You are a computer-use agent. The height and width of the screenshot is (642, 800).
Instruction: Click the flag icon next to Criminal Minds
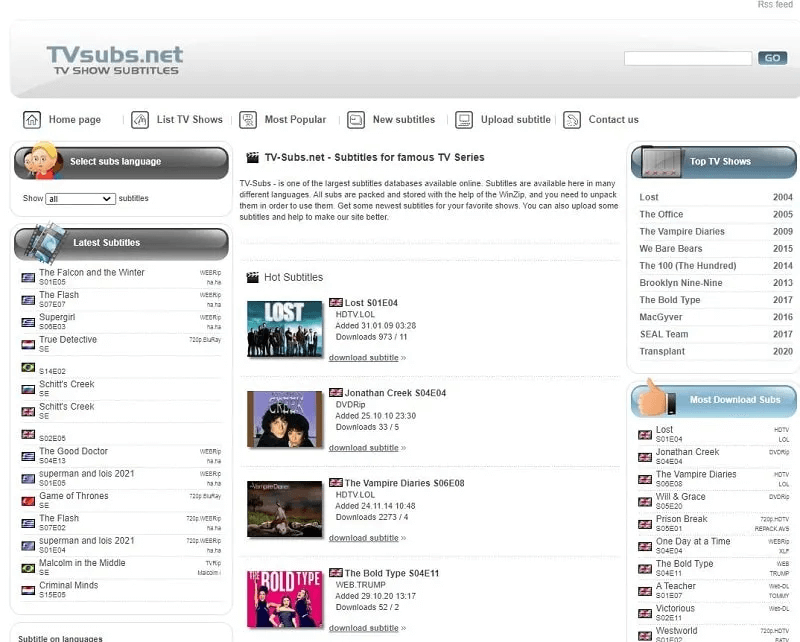[28, 590]
